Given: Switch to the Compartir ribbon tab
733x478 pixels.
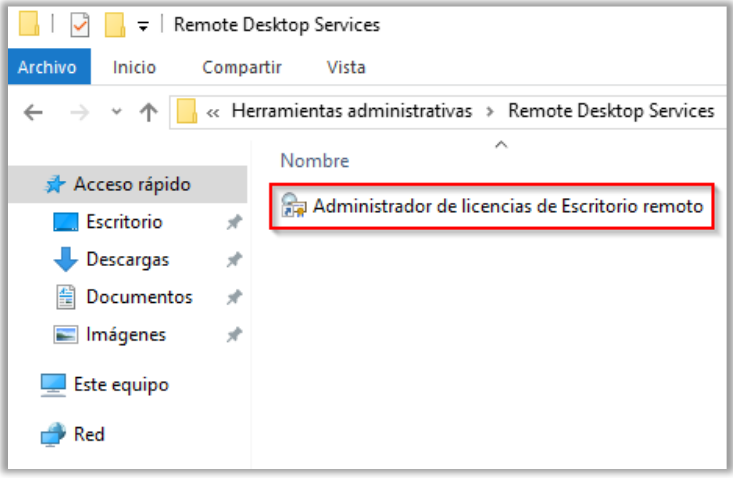Looking at the screenshot, I should tap(240, 68).
